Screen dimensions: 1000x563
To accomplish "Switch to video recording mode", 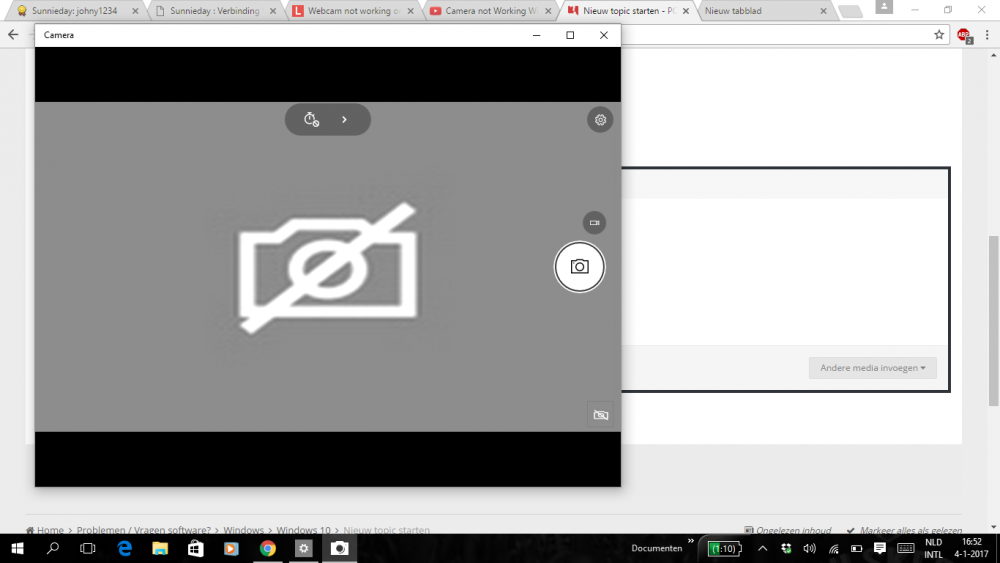I will [x=594, y=223].
